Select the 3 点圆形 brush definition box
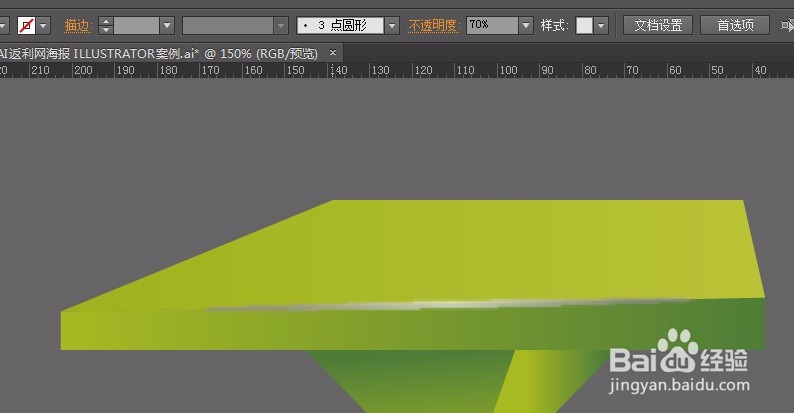794x413 pixels. (x=340, y=25)
